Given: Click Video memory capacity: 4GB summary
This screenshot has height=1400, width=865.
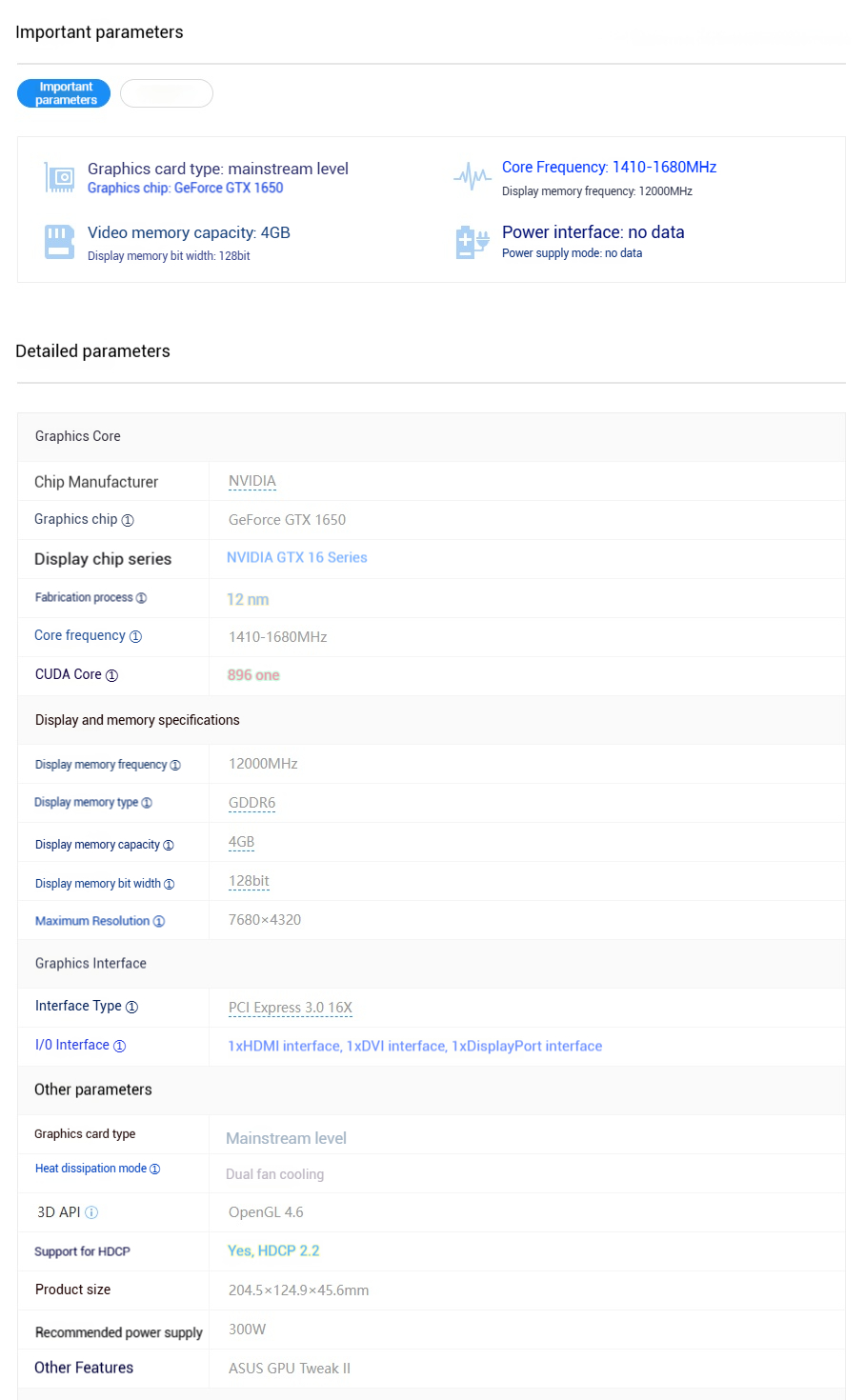Looking at the screenshot, I should 189,232.
